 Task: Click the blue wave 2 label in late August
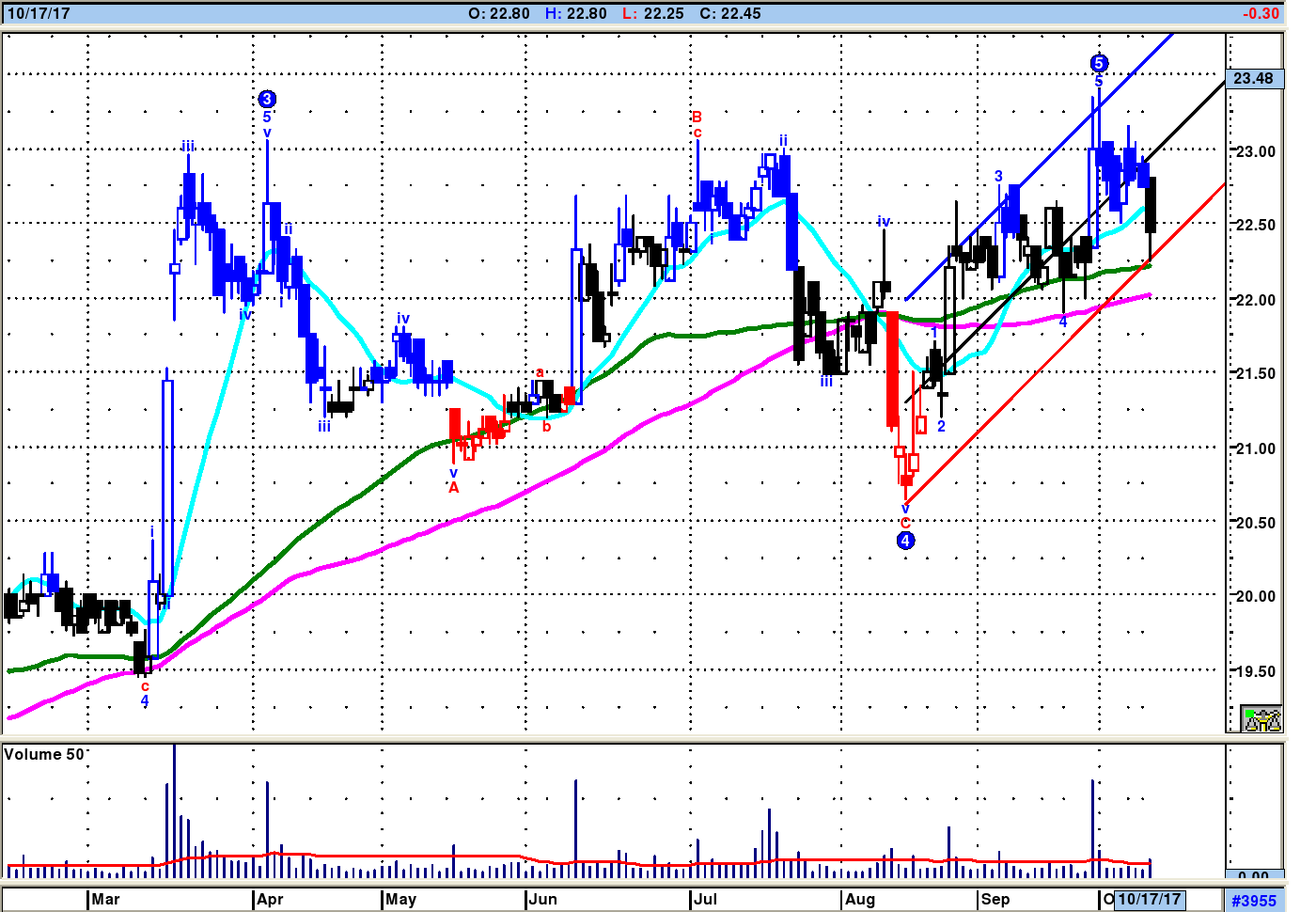point(941,426)
